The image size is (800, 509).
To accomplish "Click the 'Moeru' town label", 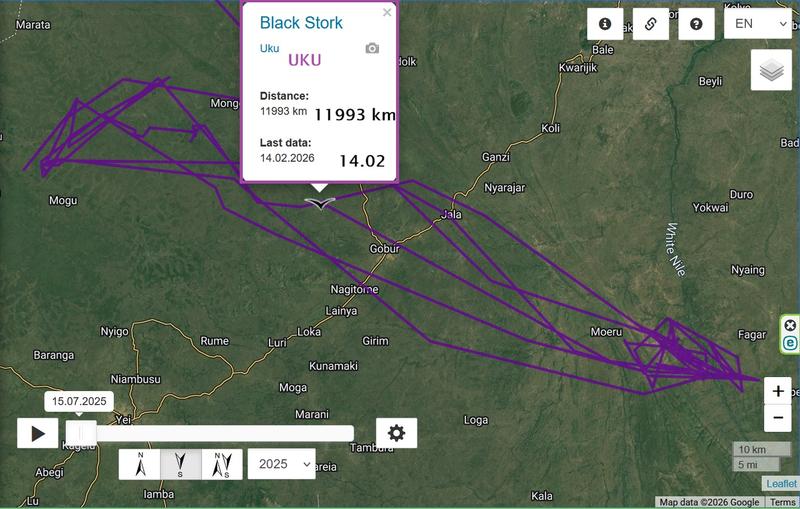I will point(606,332).
